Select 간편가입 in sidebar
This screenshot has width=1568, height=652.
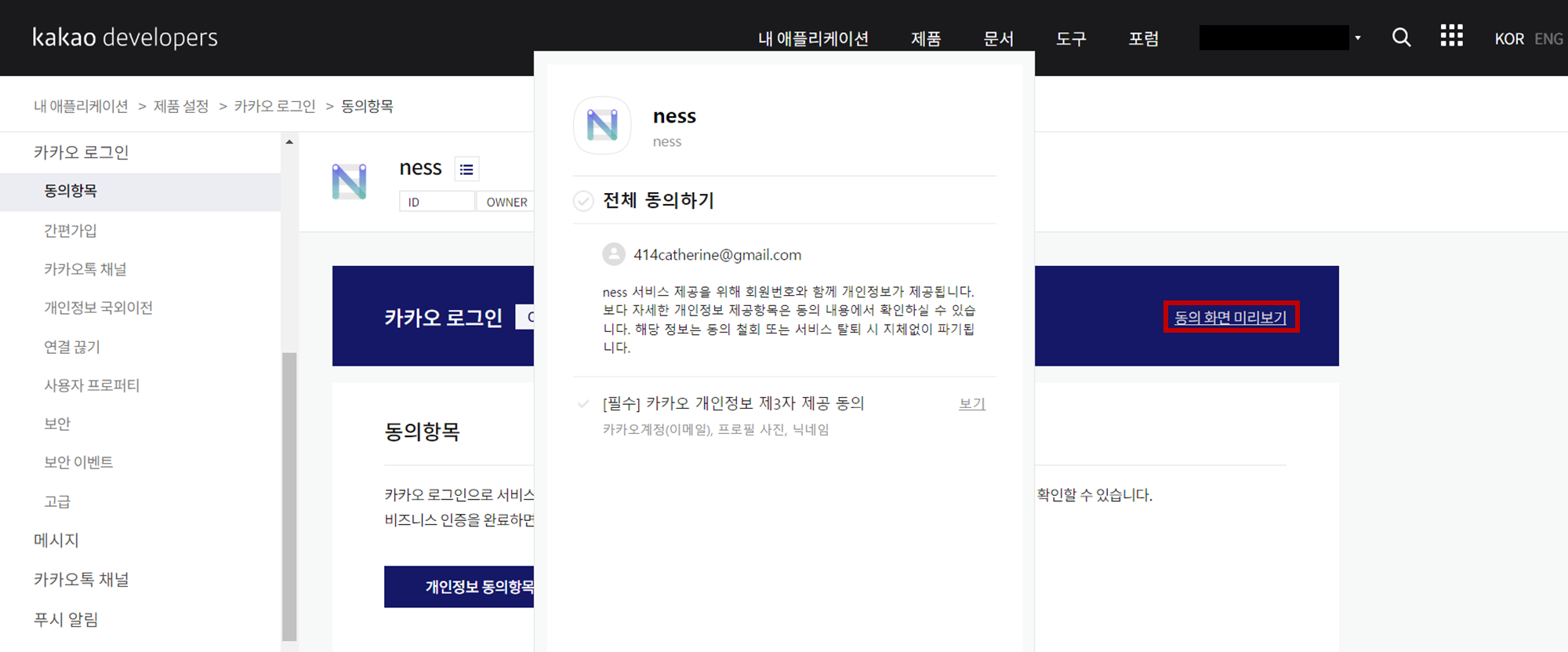tap(71, 231)
